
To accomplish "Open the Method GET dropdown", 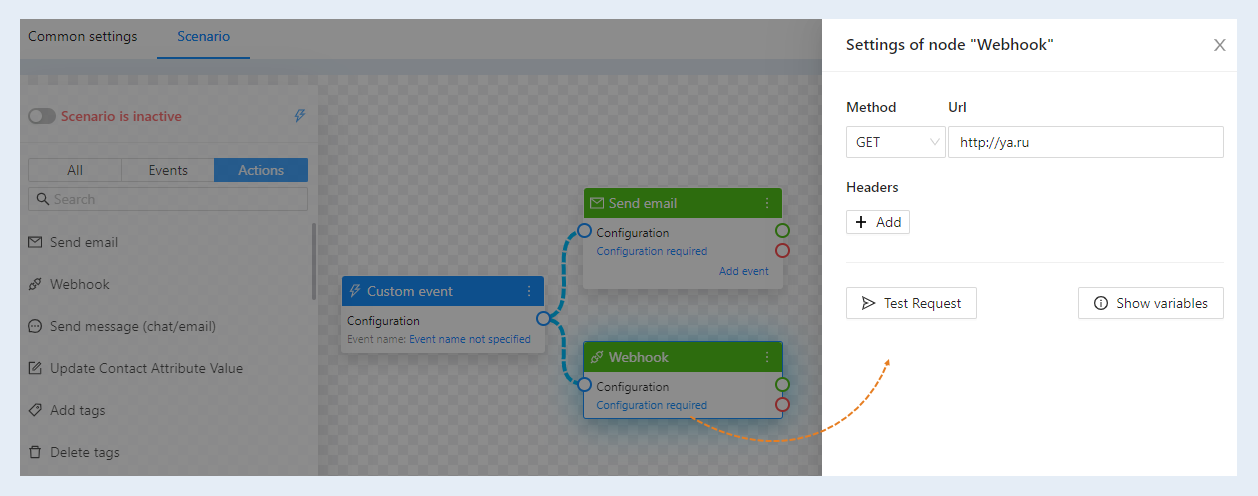I will coord(895,142).
